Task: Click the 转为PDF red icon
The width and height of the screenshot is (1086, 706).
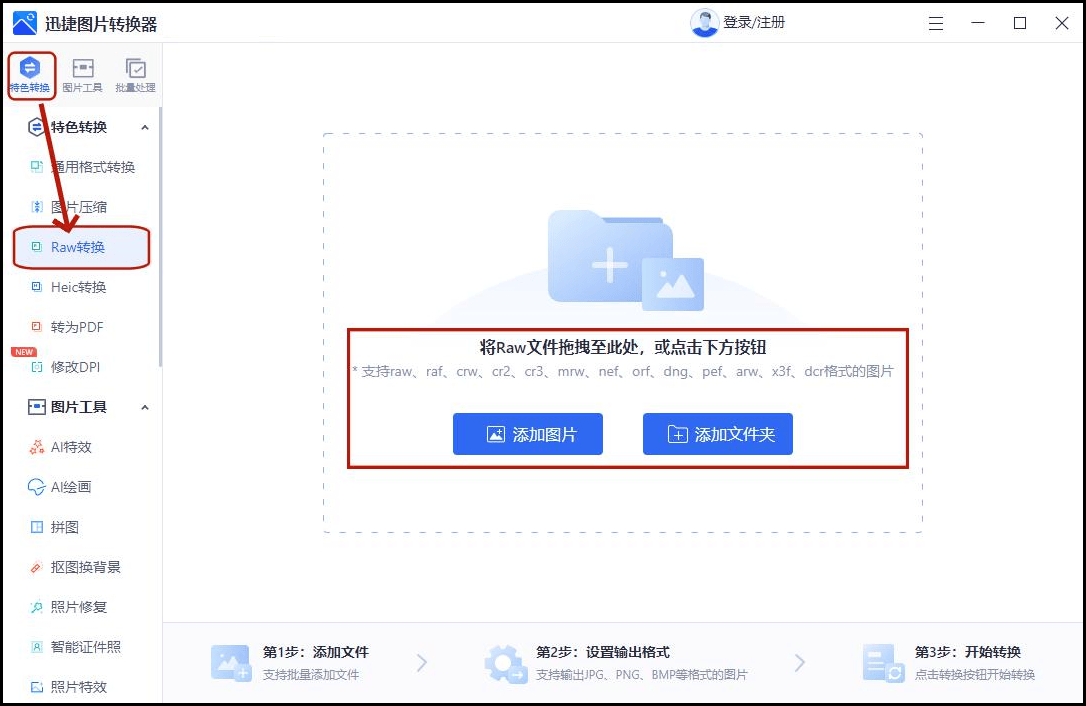Action: (37, 327)
